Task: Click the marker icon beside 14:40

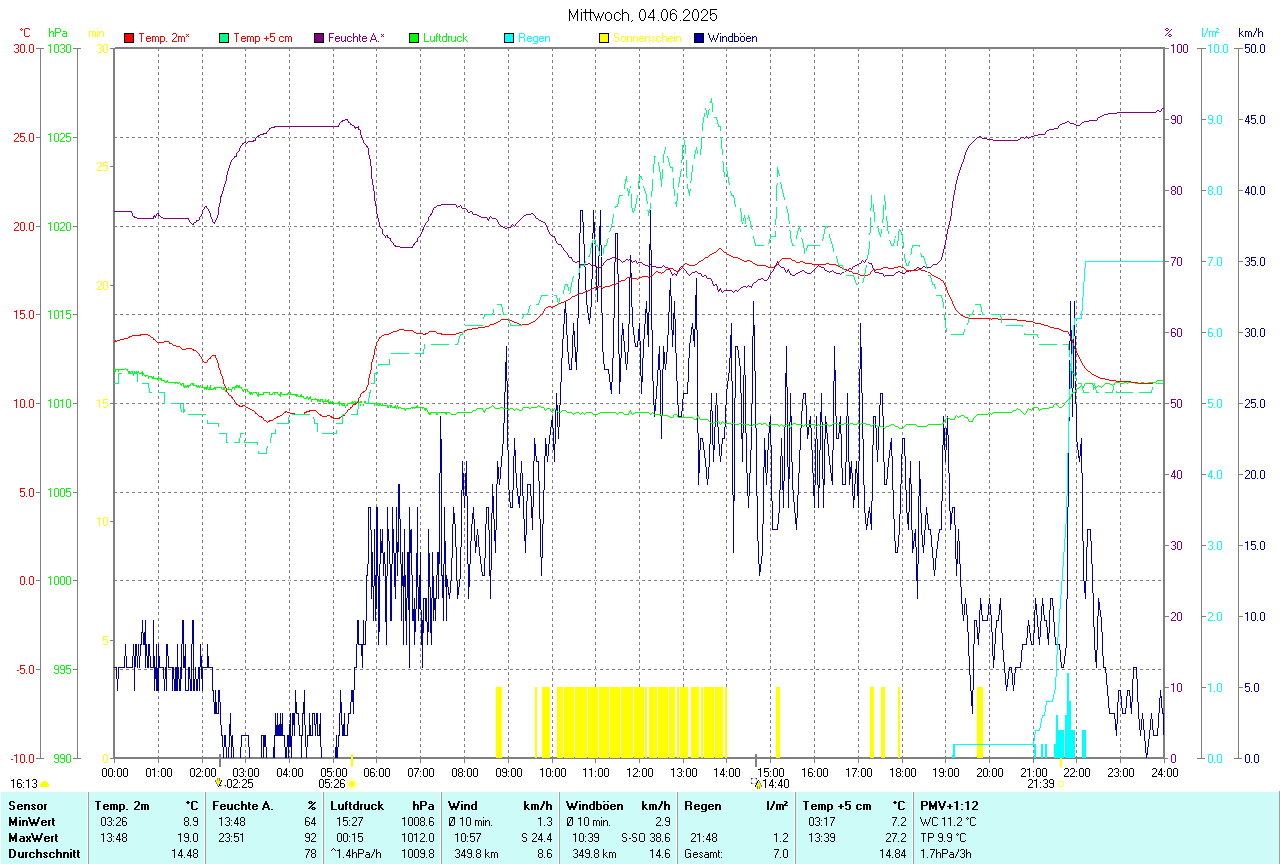Action: tap(758, 784)
